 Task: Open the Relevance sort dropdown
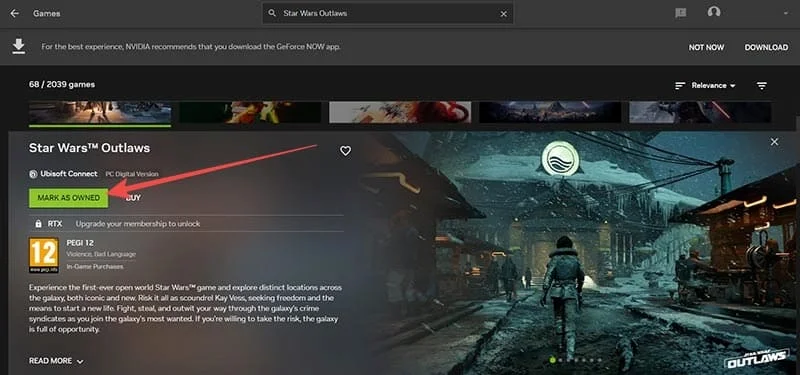pos(713,86)
